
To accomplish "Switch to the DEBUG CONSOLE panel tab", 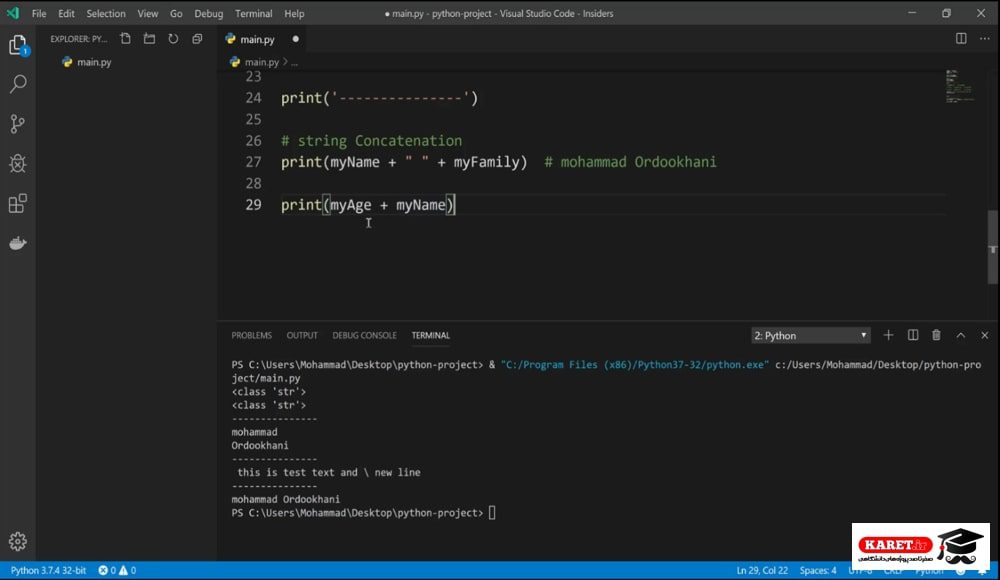I will coord(364,335).
